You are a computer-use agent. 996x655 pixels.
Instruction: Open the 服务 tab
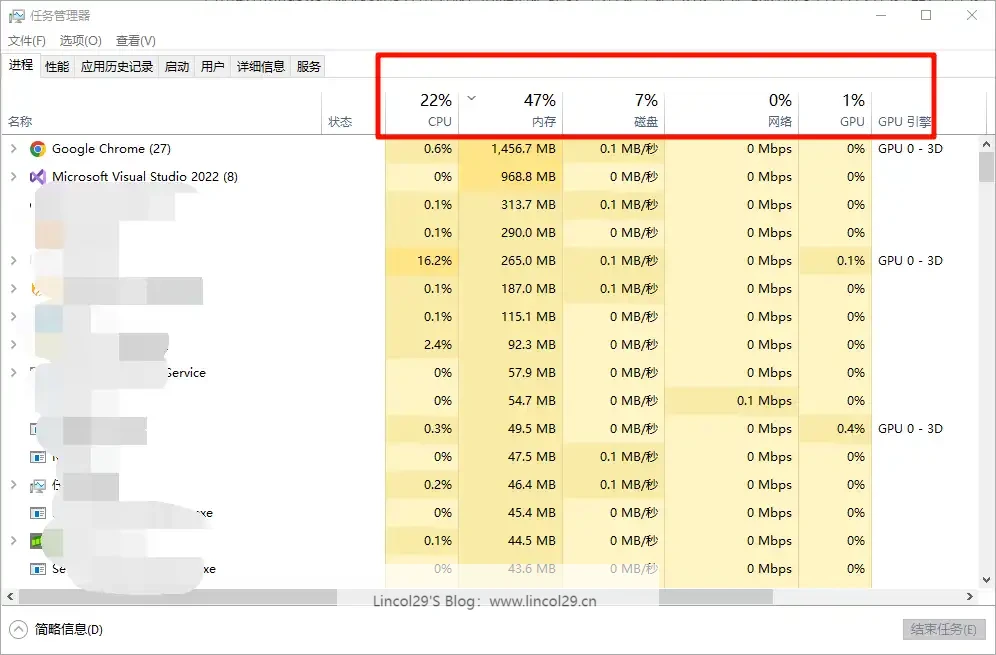pyautogui.click(x=309, y=67)
